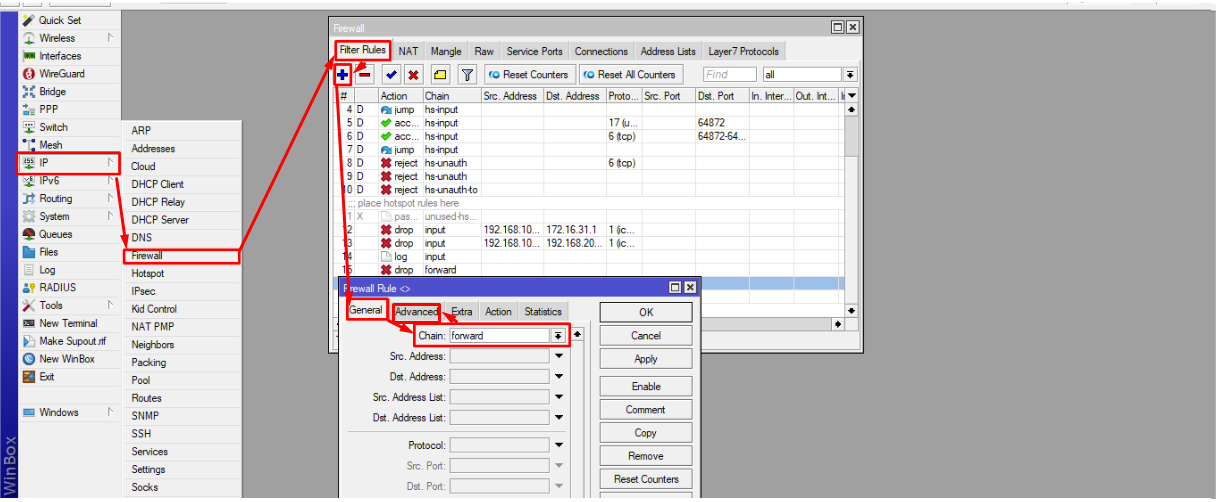
Task: Select Firewall from IP submenu
Action: click(x=182, y=255)
